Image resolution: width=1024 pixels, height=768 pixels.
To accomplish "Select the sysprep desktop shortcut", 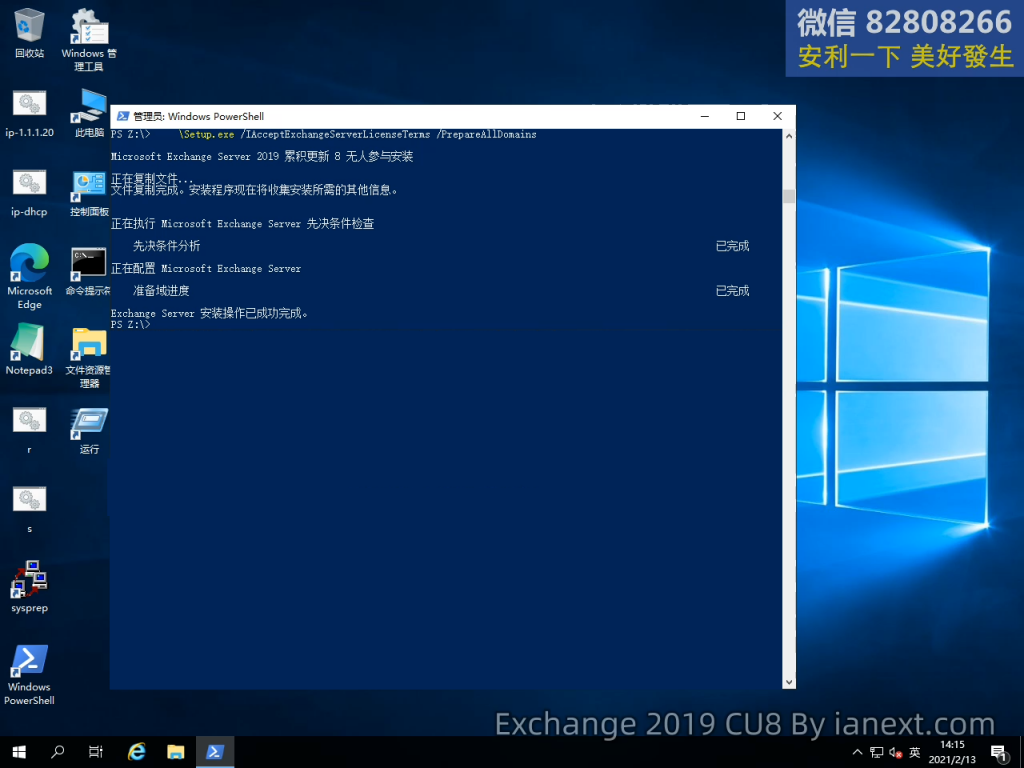I will tap(29, 580).
